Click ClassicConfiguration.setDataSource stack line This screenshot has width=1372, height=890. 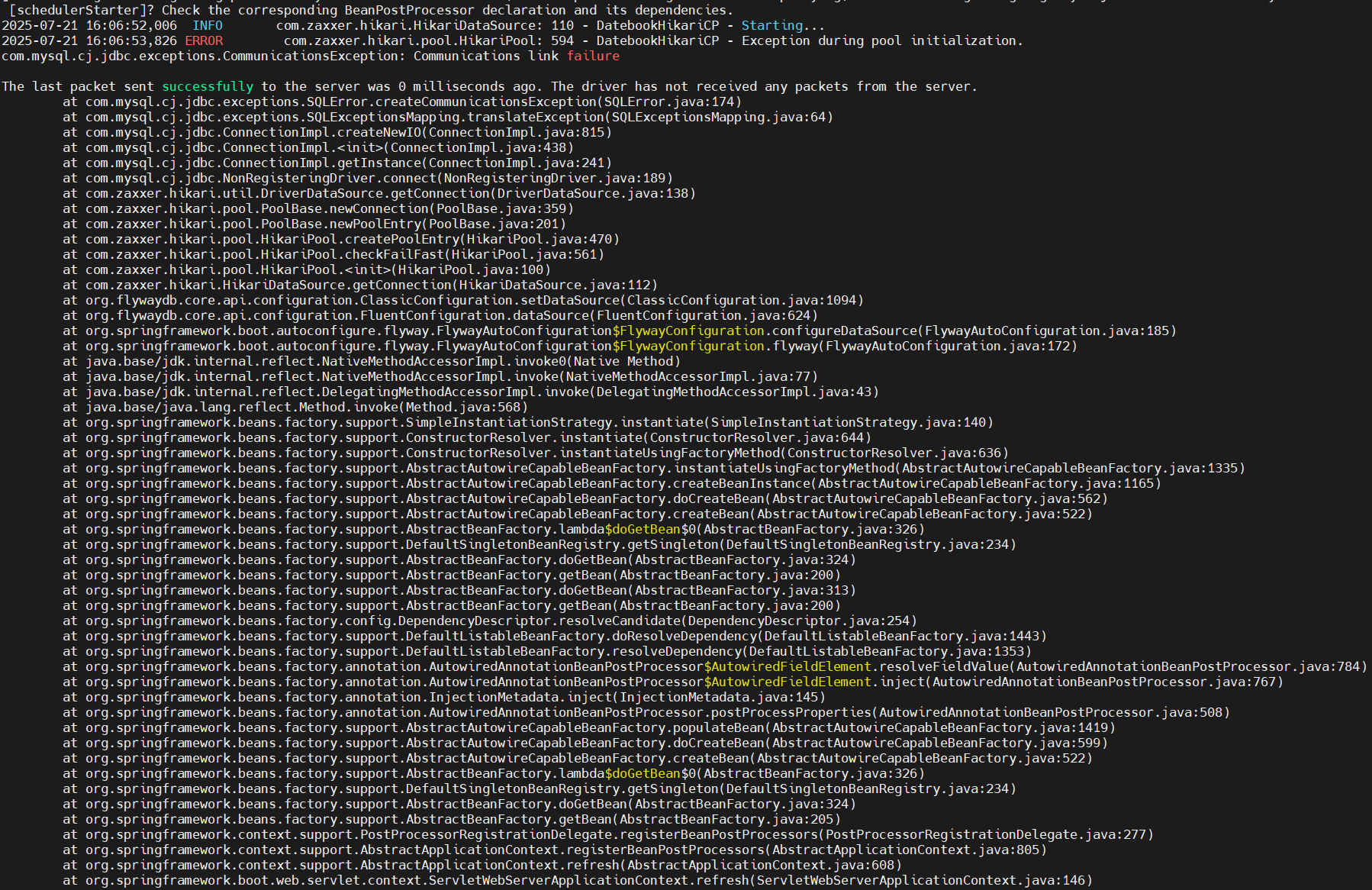point(463,301)
